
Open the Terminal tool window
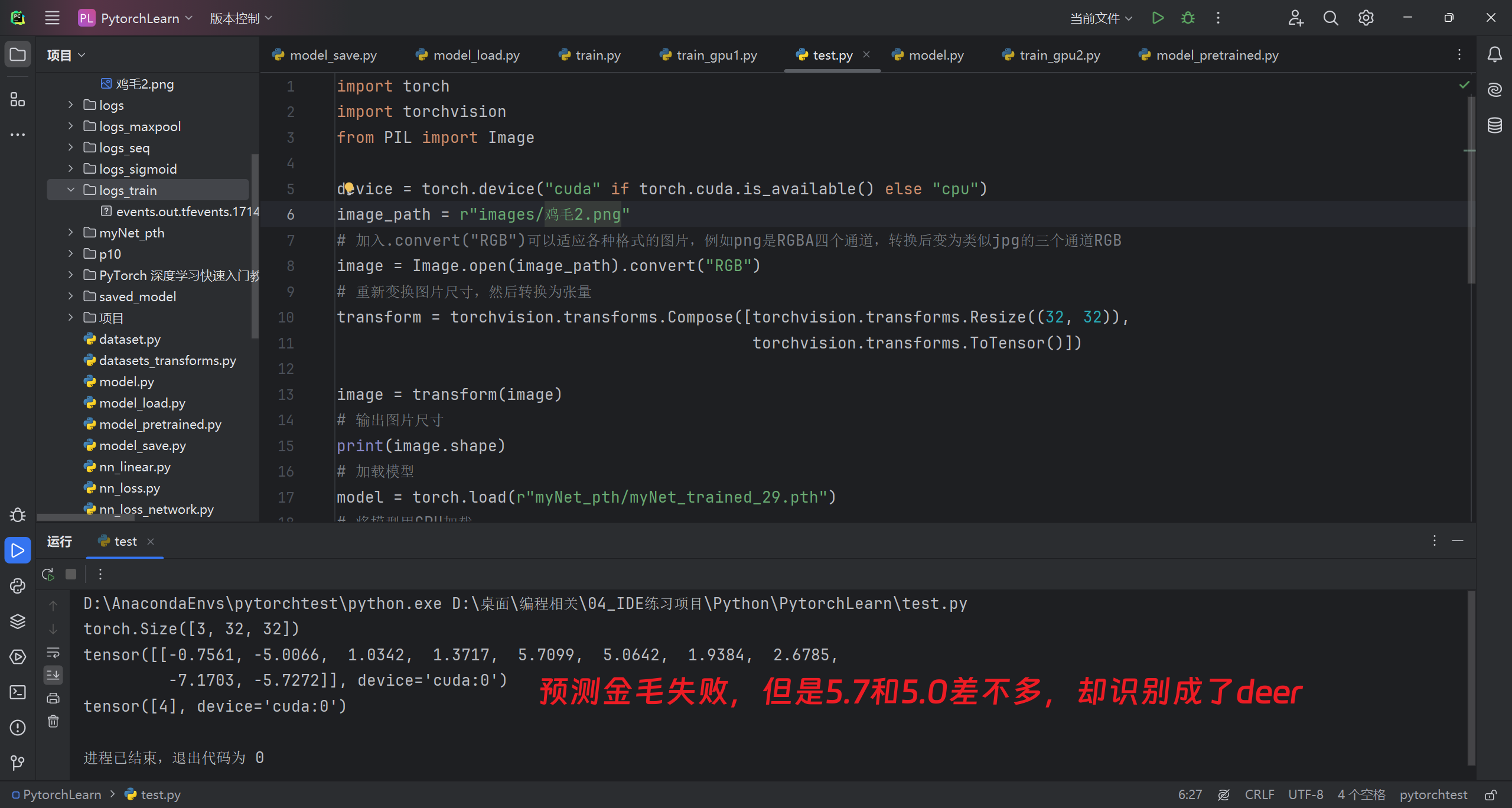18,692
